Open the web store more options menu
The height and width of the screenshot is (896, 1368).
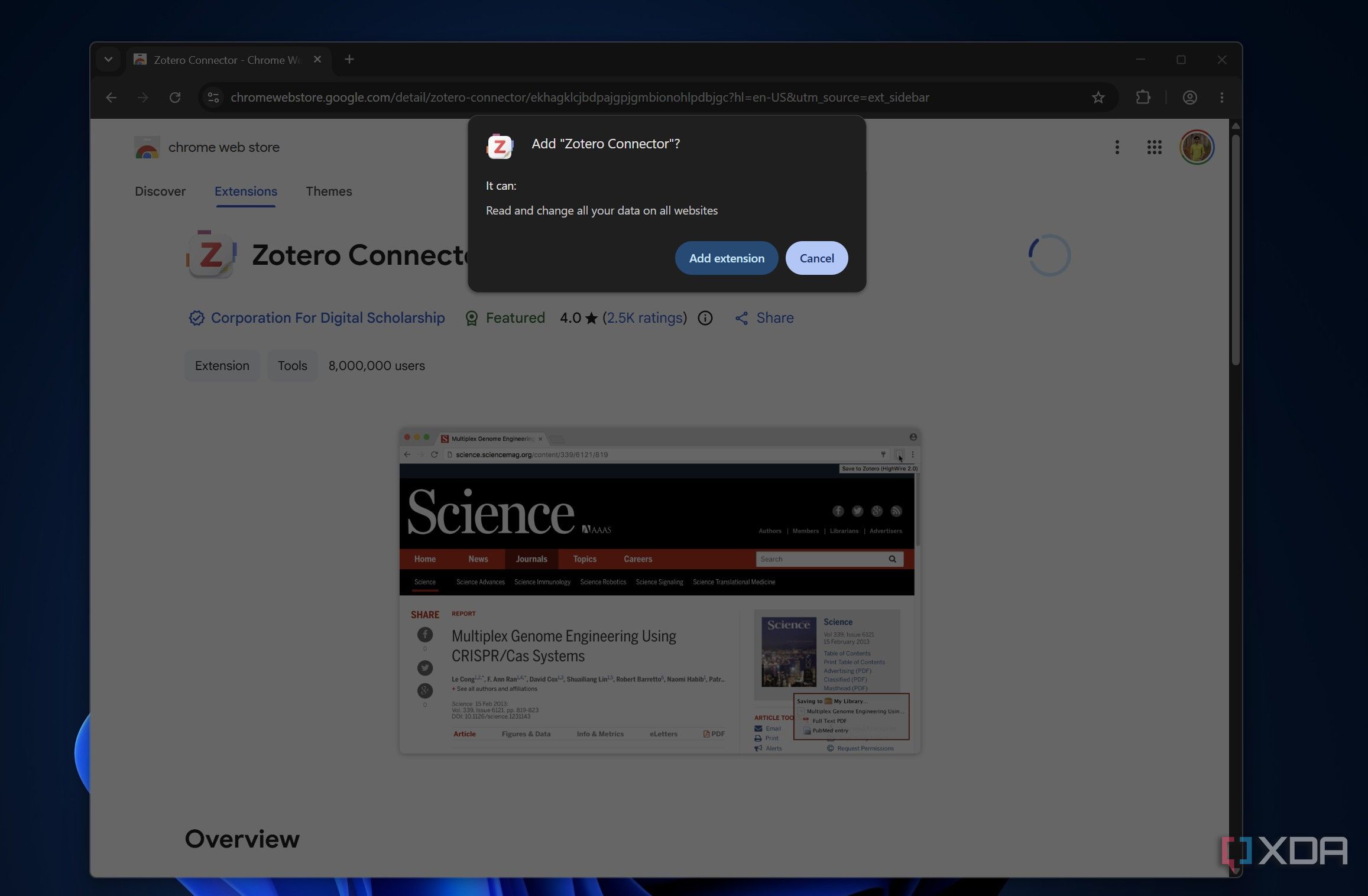click(1117, 147)
